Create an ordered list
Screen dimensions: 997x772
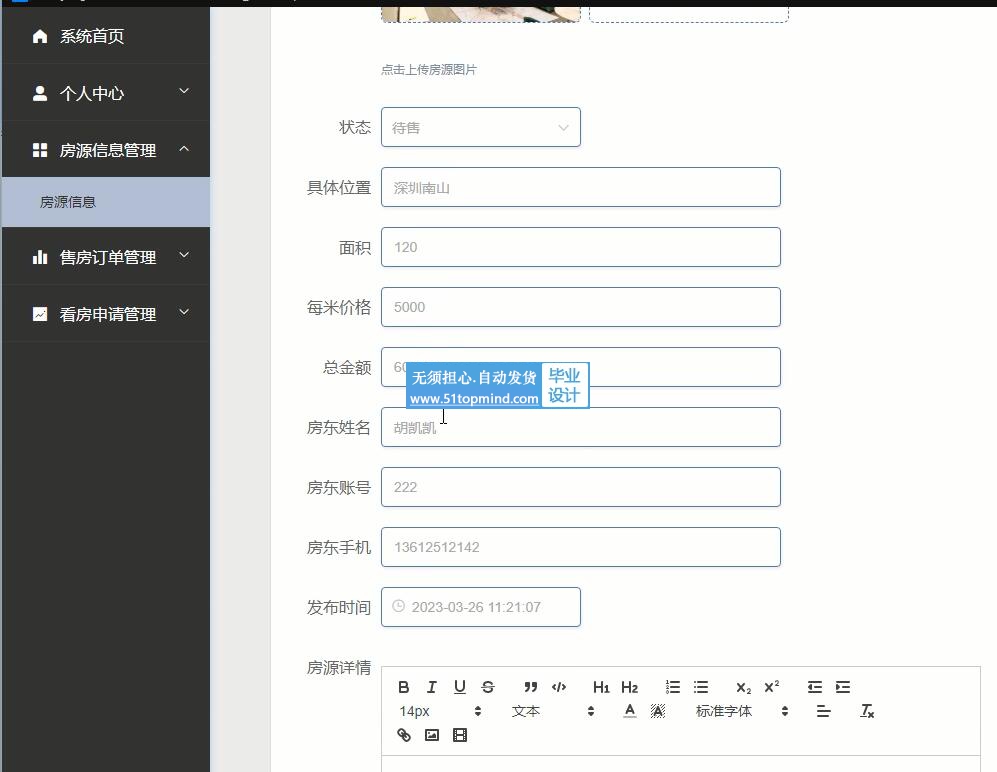click(673, 687)
